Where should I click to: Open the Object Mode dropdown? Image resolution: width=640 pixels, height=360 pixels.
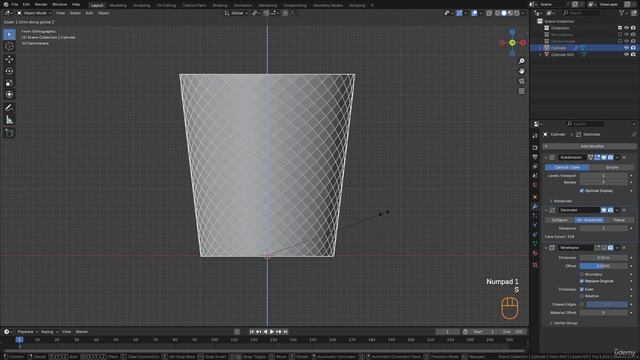pos(34,13)
